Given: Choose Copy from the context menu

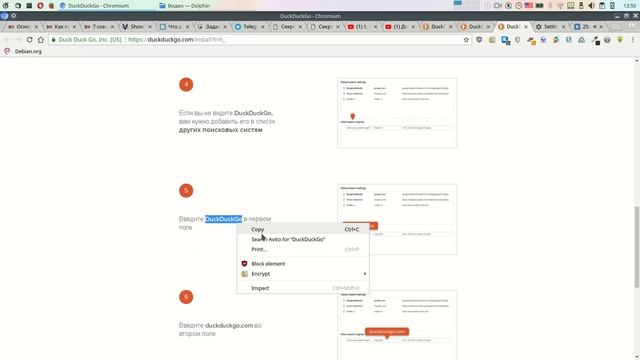Looking at the screenshot, I should pyautogui.click(x=303, y=229).
